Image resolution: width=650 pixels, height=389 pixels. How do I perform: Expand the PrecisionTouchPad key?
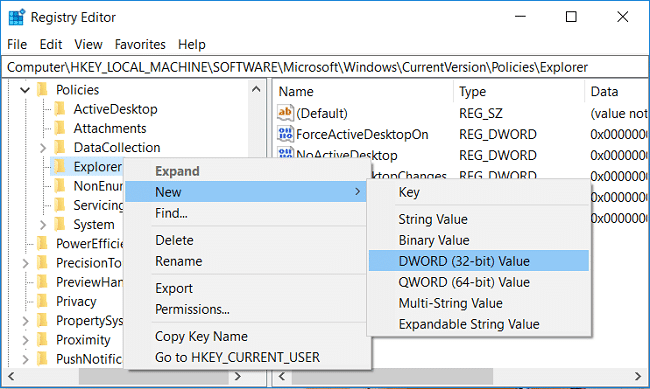[x=25, y=263]
